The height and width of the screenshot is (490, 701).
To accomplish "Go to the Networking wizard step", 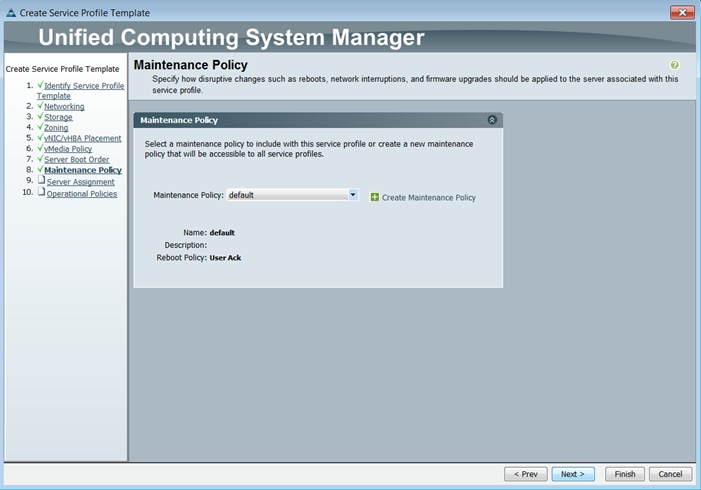I will pyautogui.click(x=64, y=106).
